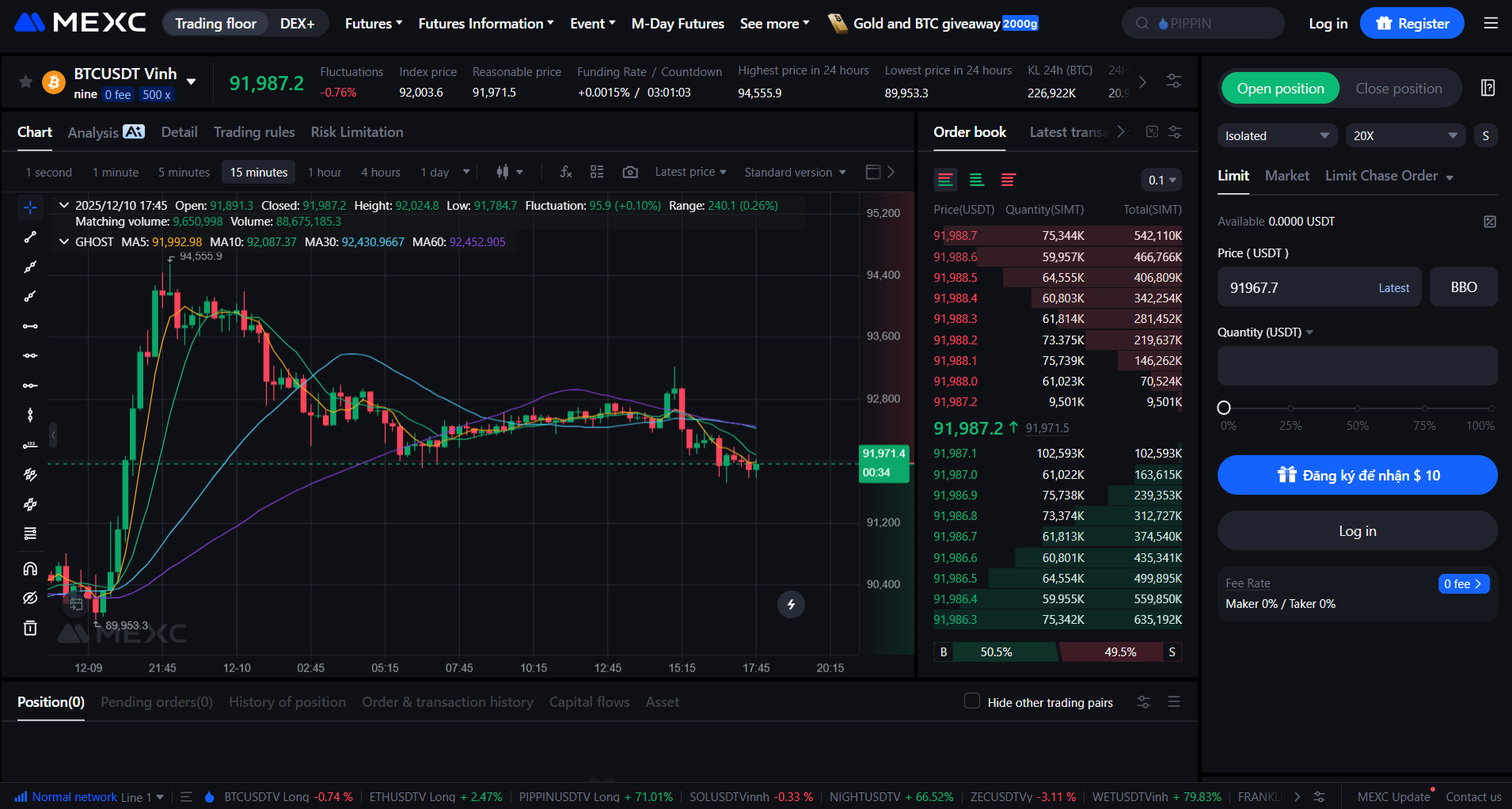The width and height of the screenshot is (1512, 809).
Task: Switch to the Market order tab
Action: (x=1286, y=175)
